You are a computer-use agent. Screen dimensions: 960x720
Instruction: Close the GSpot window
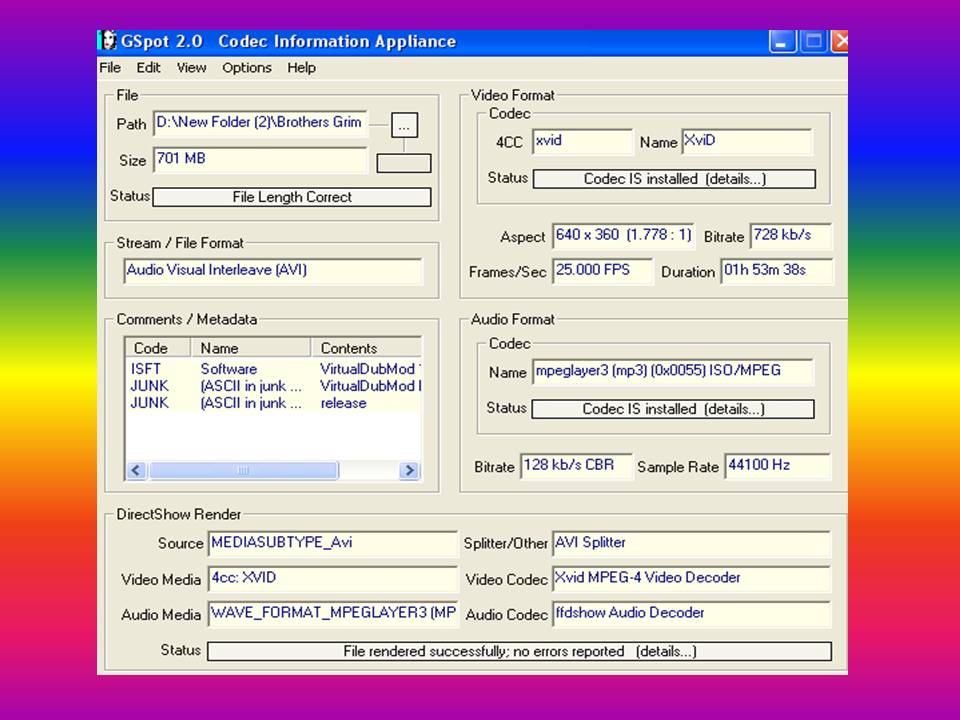[840, 42]
